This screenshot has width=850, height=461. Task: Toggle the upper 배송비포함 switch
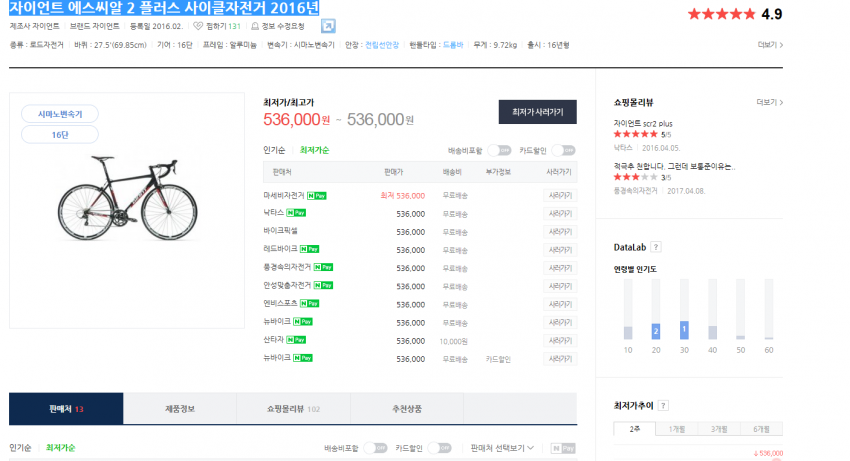click(499, 150)
